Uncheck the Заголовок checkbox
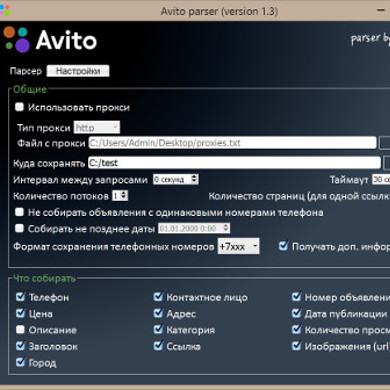390x390 pixels. point(20,346)
